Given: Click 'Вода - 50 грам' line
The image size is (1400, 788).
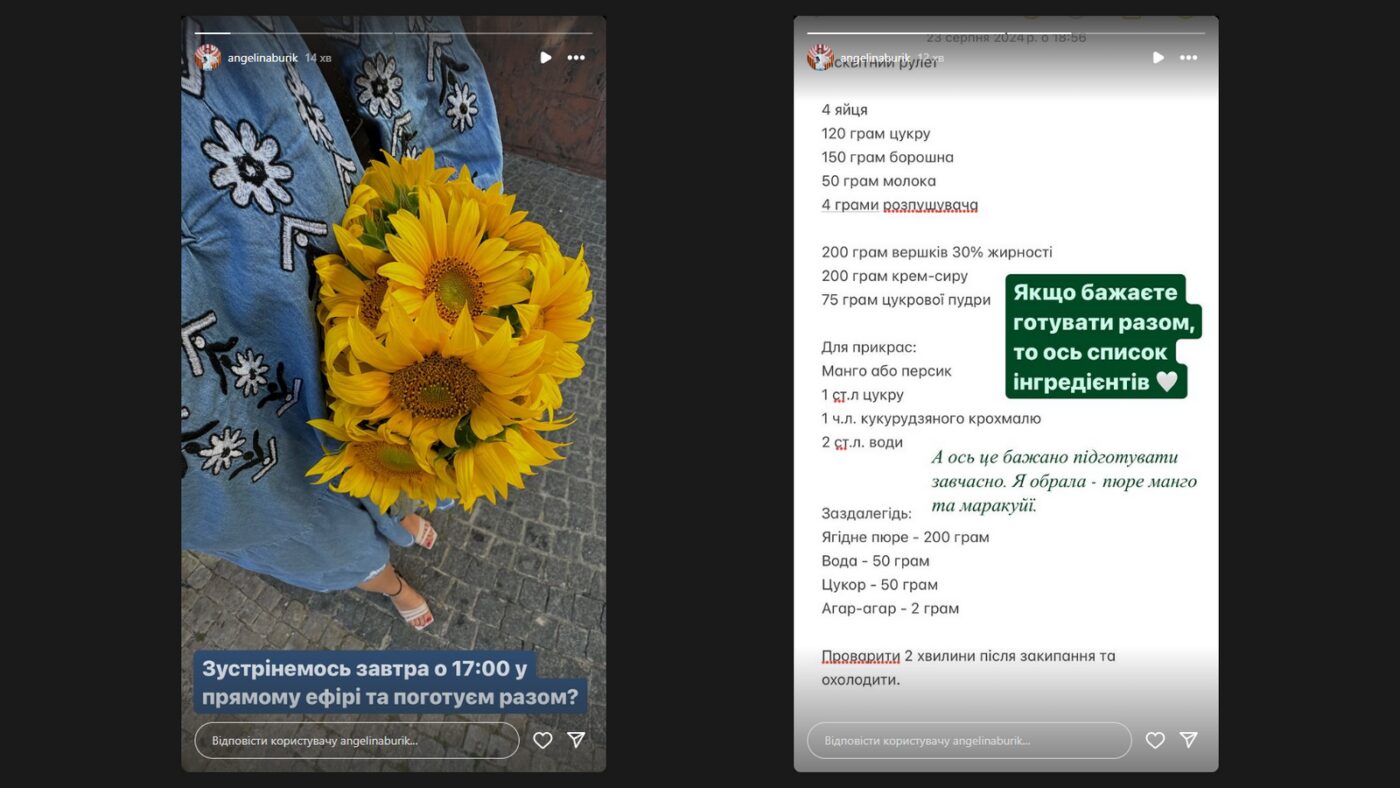Looking at the screenshot, I should pos(875,561).
